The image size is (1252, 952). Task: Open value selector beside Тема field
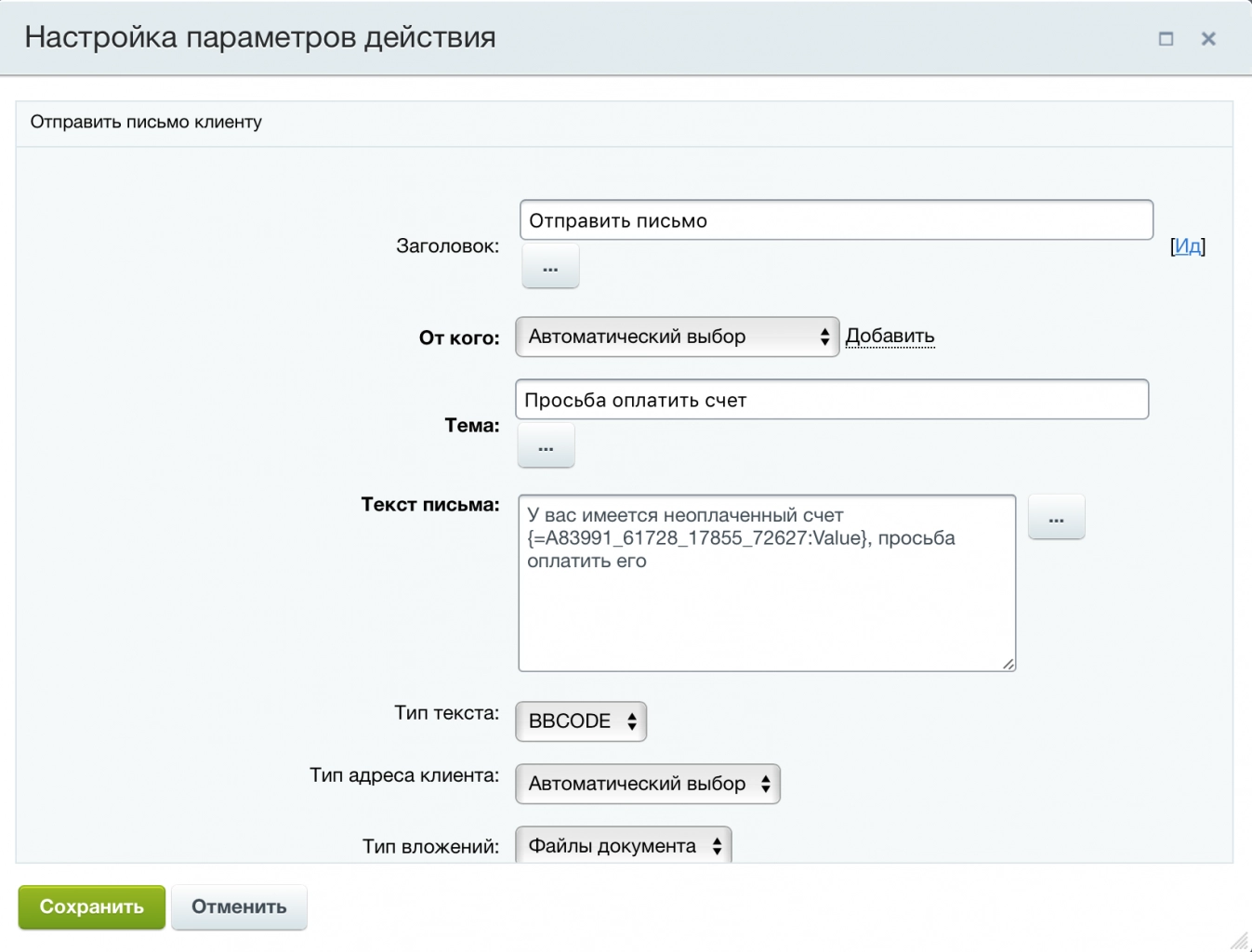pos(545,445)
